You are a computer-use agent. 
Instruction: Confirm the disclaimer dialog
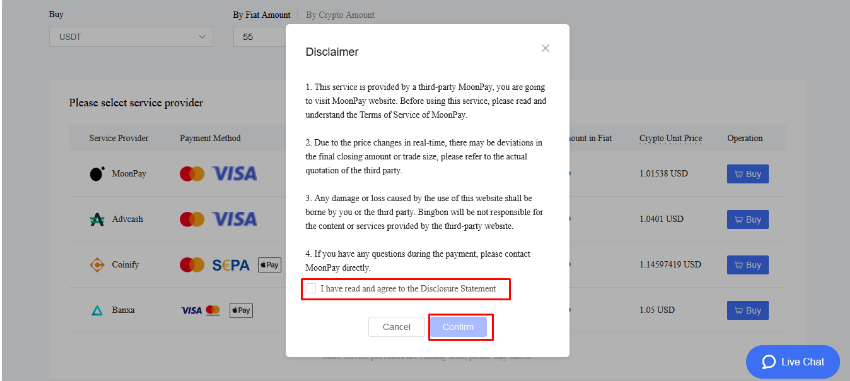[x=458, y=327]
